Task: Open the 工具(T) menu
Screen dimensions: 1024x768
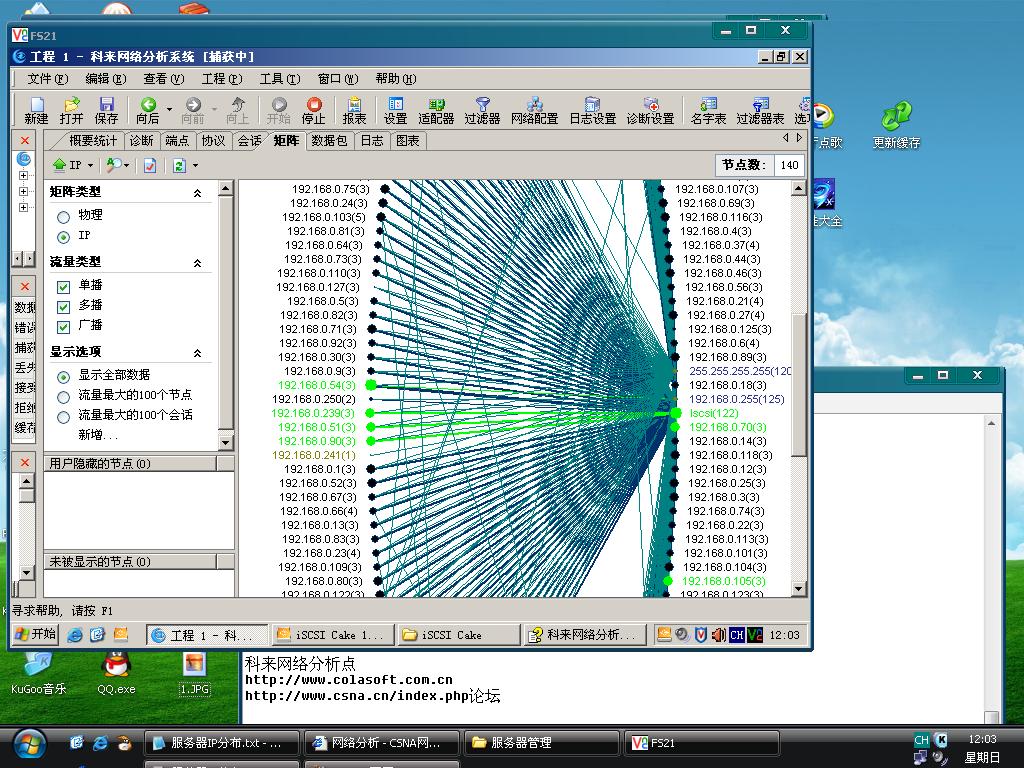Action: point(279,79)
